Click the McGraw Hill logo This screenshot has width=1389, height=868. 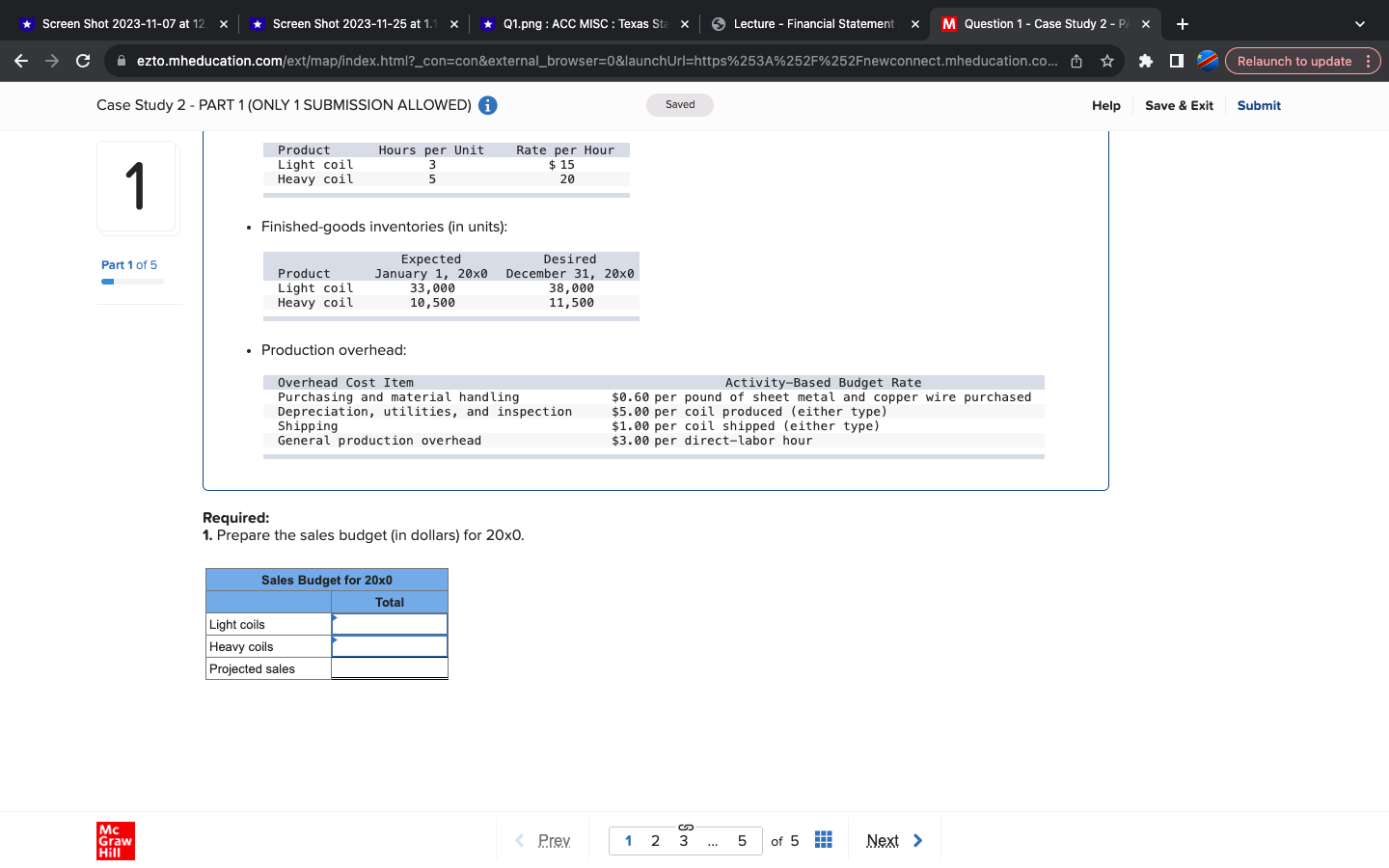pyautogui.click(x=116, y=841)
